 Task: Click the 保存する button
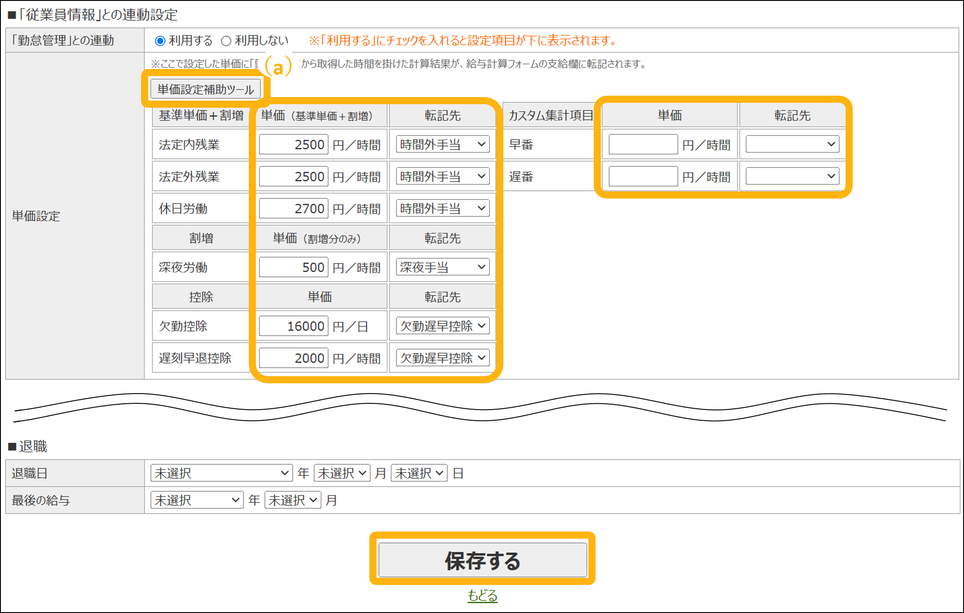(x=483, y=561)
